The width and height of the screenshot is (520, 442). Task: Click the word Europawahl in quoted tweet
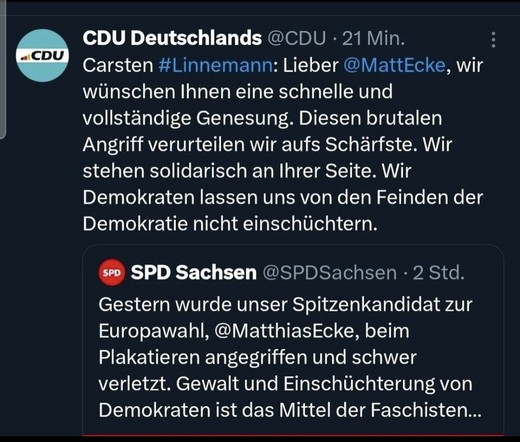tap(154, 331)
